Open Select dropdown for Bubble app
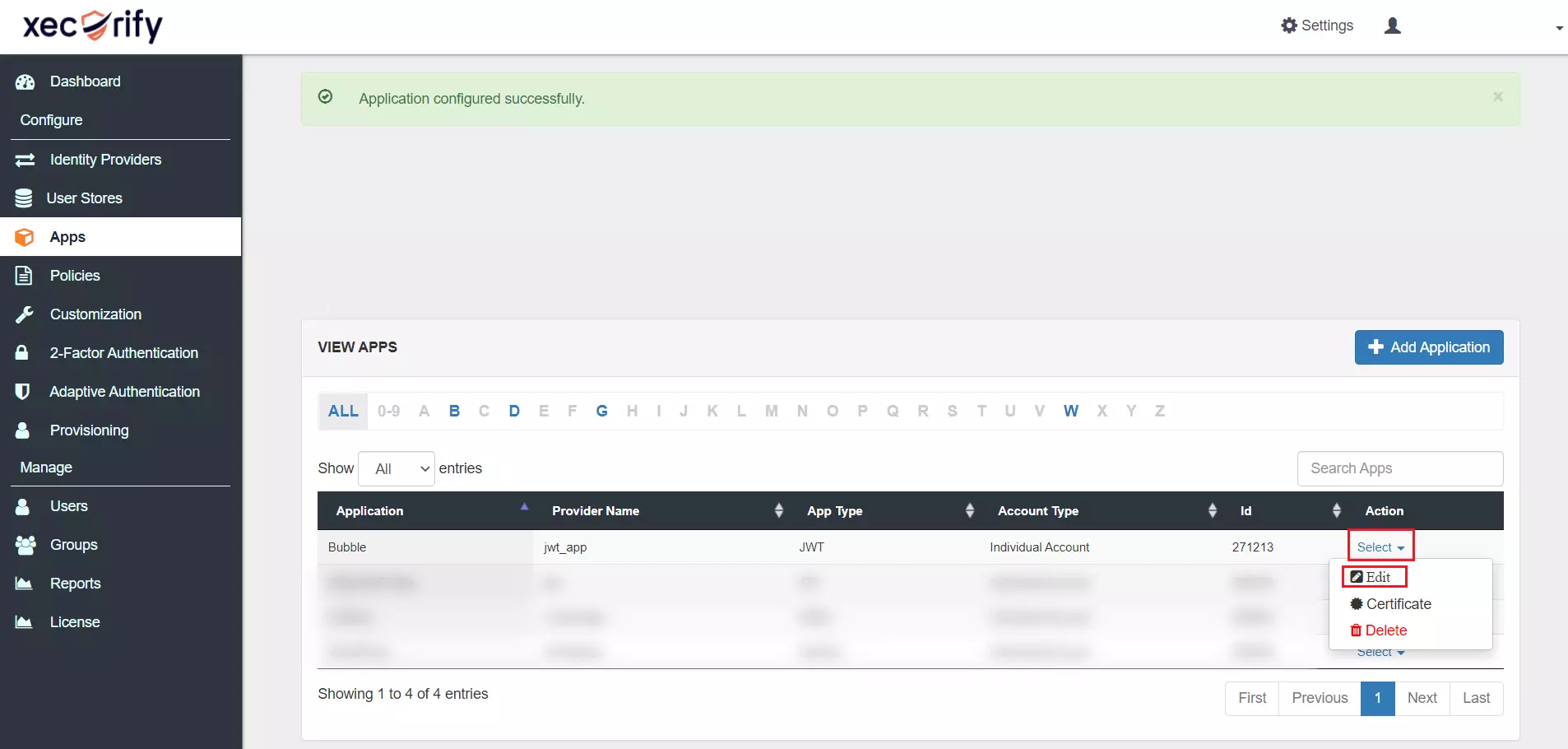1568x749 pixels. (x=1380, y=547)
